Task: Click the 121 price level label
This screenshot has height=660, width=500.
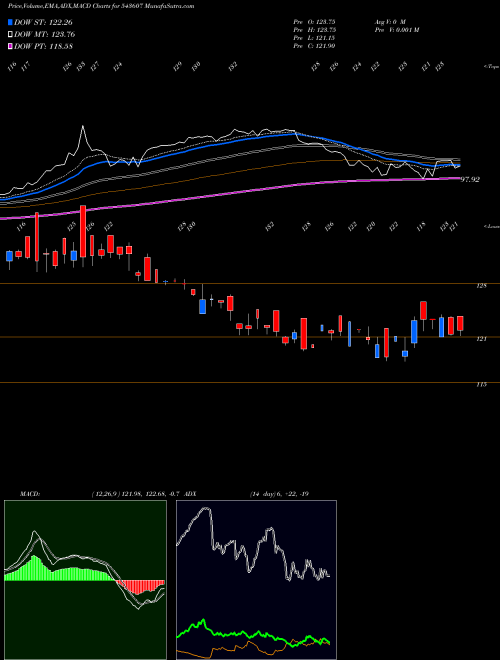Action: pyautogui.click(x=481, y=339)
